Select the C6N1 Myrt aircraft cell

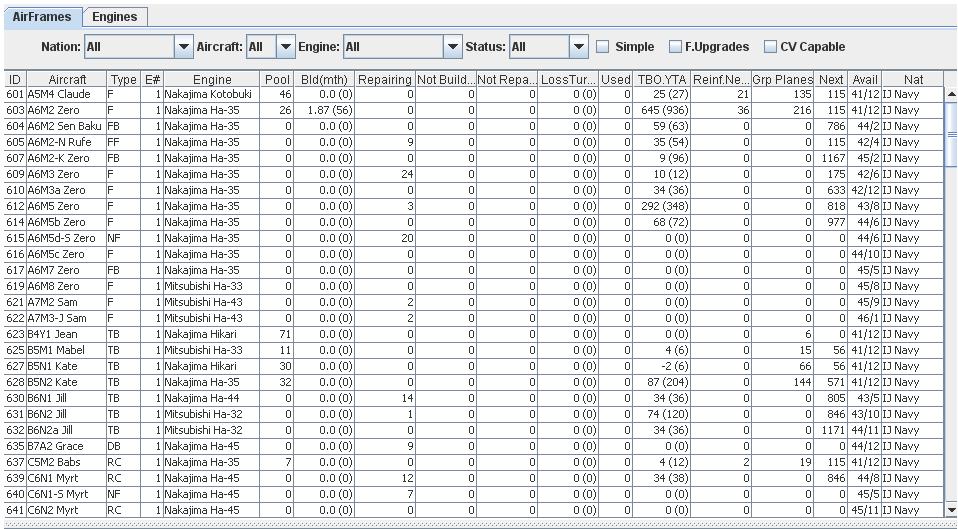point(67,478)
